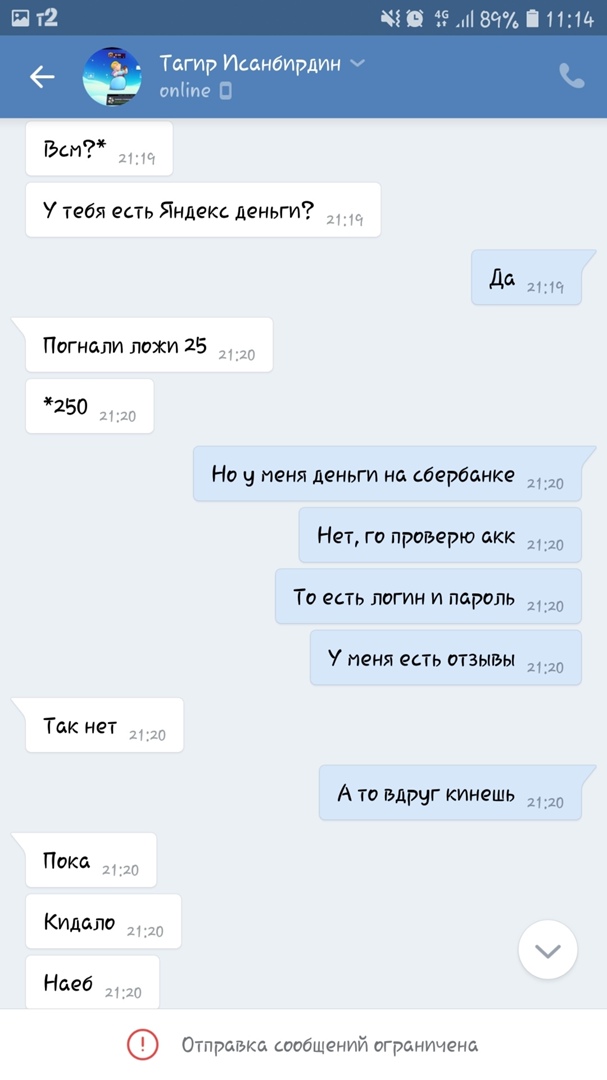Select message 'У тебя есть Яндекс деньги?'
607x1080 pixels.
coord(203,210)
